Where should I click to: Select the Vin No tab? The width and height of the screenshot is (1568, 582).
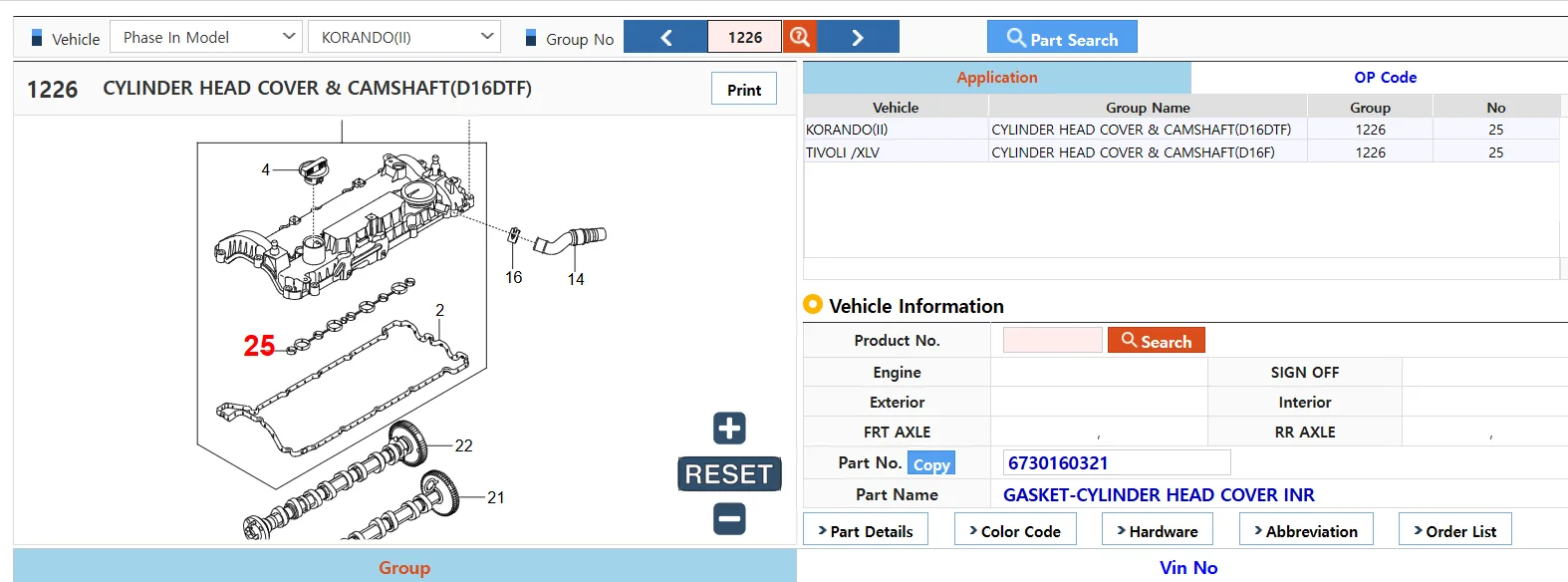coord(1187,566)
